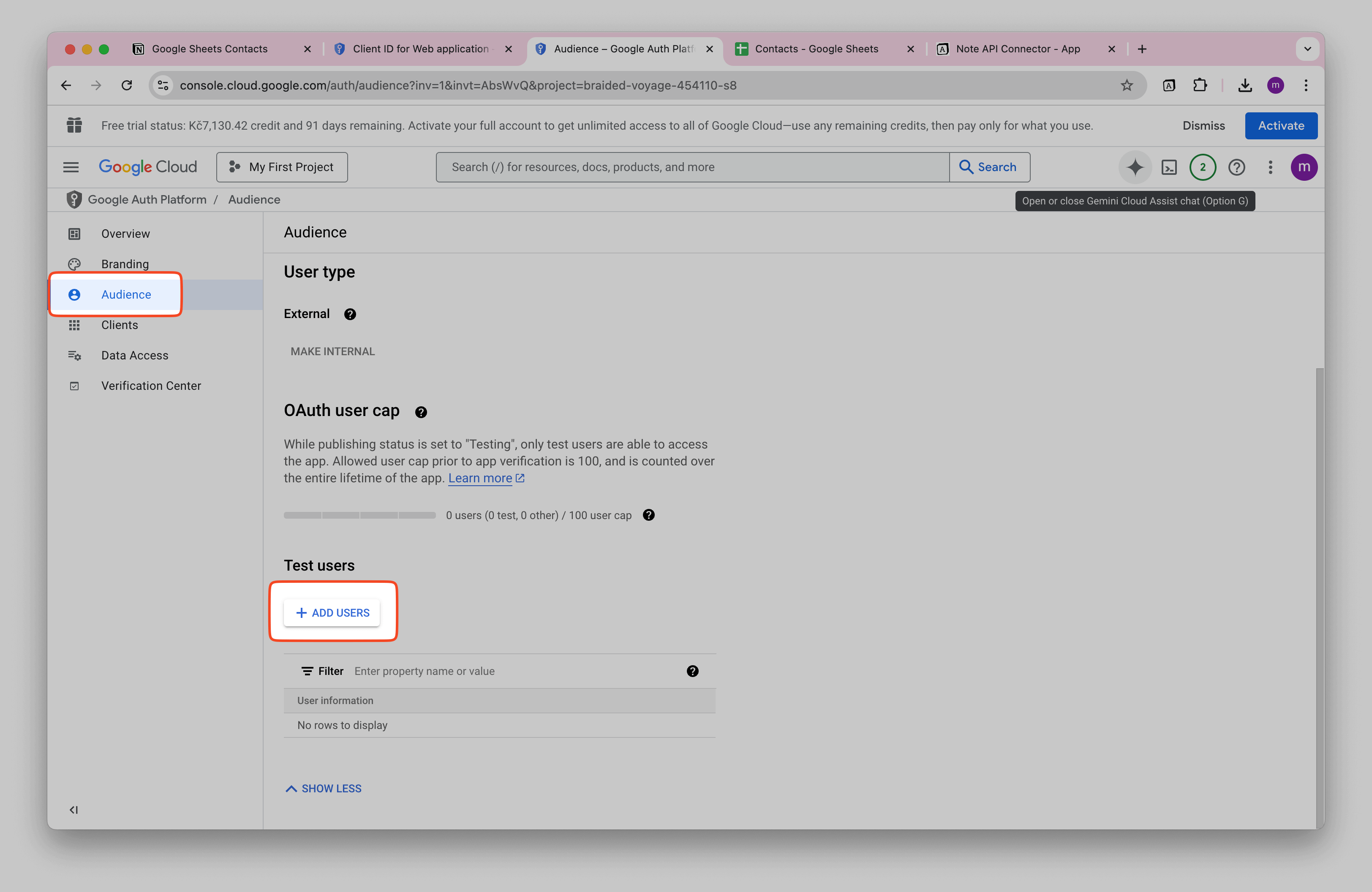Collapse the left navigation sidebar
The height and width of the screenshot is (892, 1372).
tap(73, 810)
